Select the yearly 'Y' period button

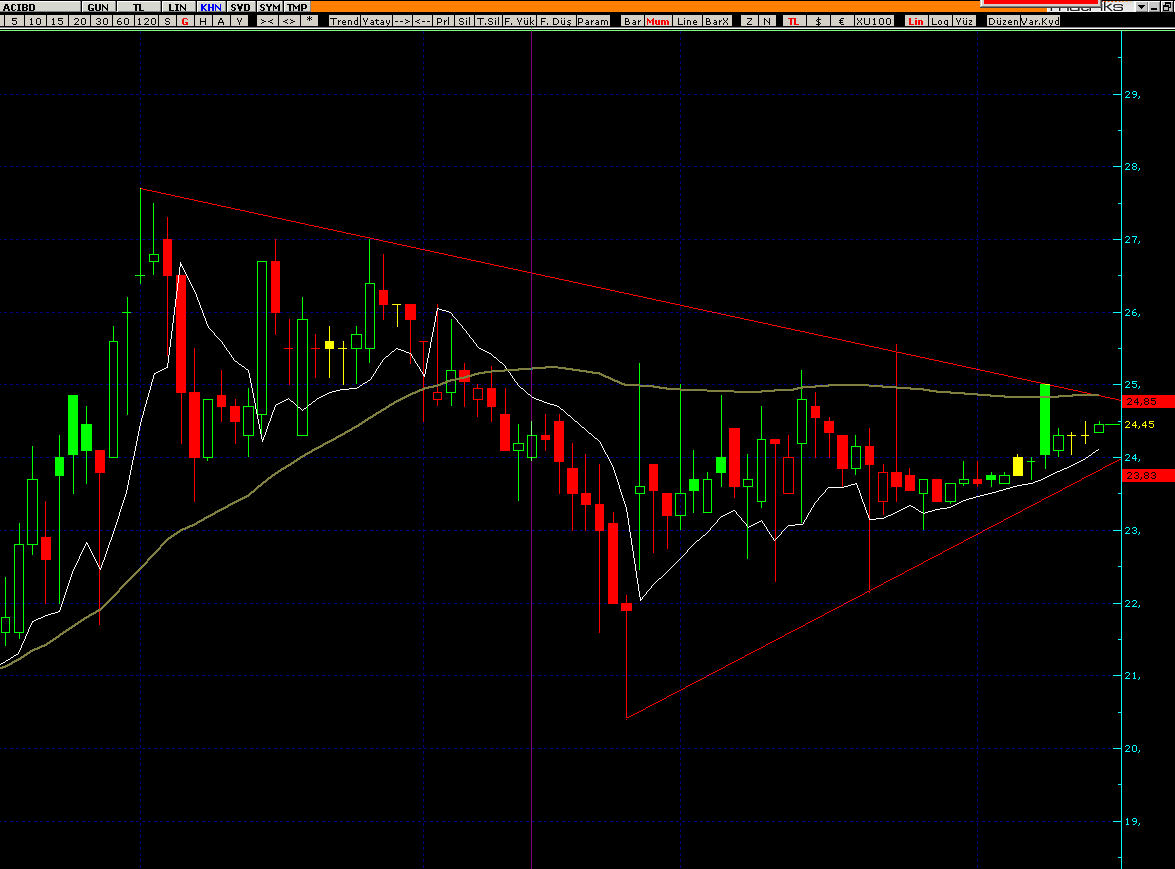pyautogui.click(x=239, y=21)
